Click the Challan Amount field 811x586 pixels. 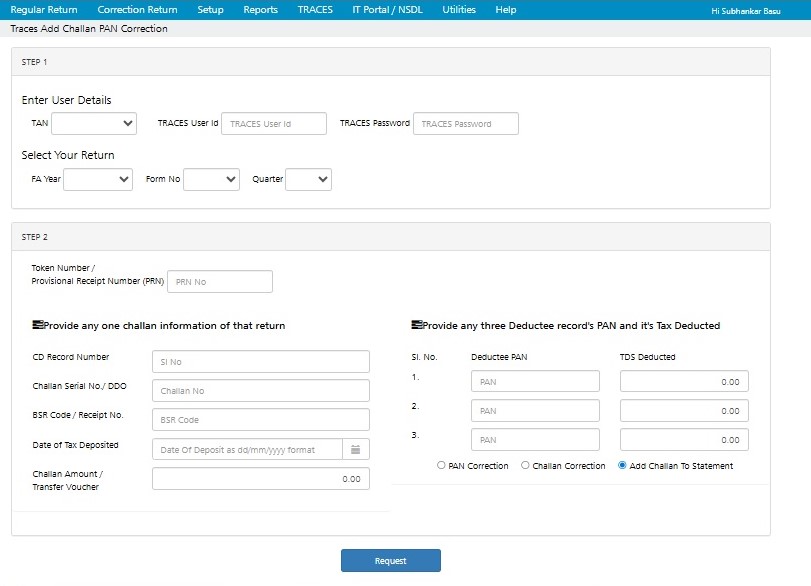pyautogui.click(x=261, y=479)
